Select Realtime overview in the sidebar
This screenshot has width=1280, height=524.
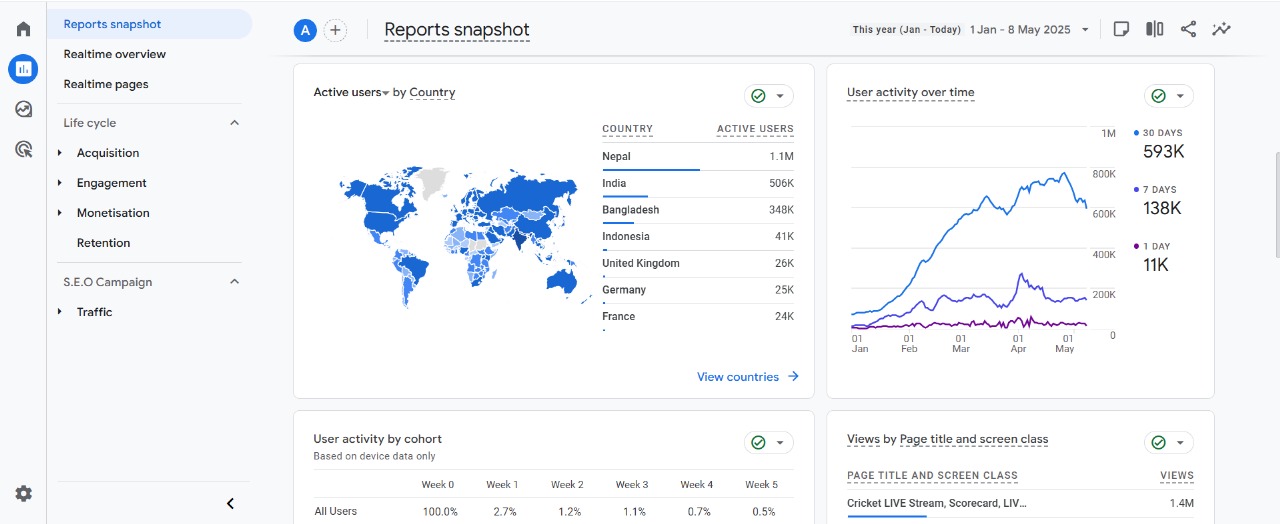(114, 54)
